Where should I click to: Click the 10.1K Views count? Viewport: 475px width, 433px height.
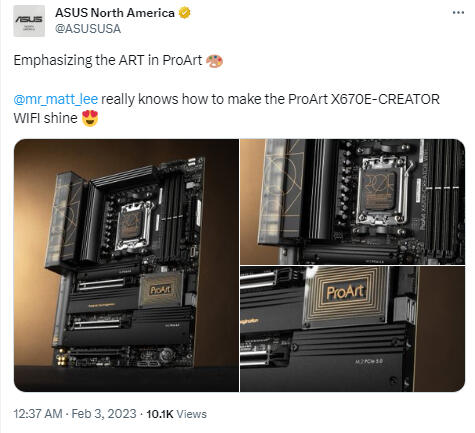[x=176, y=414]
